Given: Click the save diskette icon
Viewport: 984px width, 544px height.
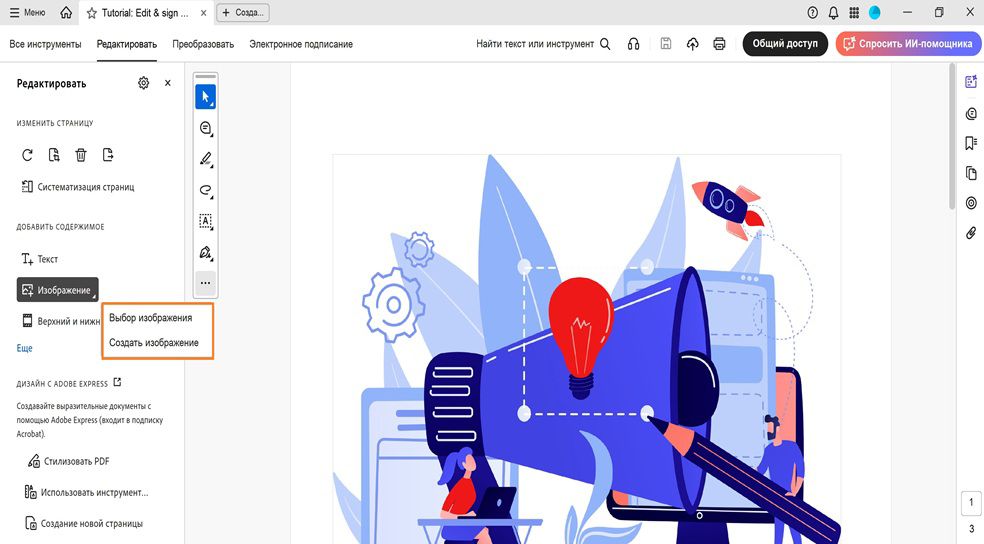Looking at the screenshot, I should 666,44.
